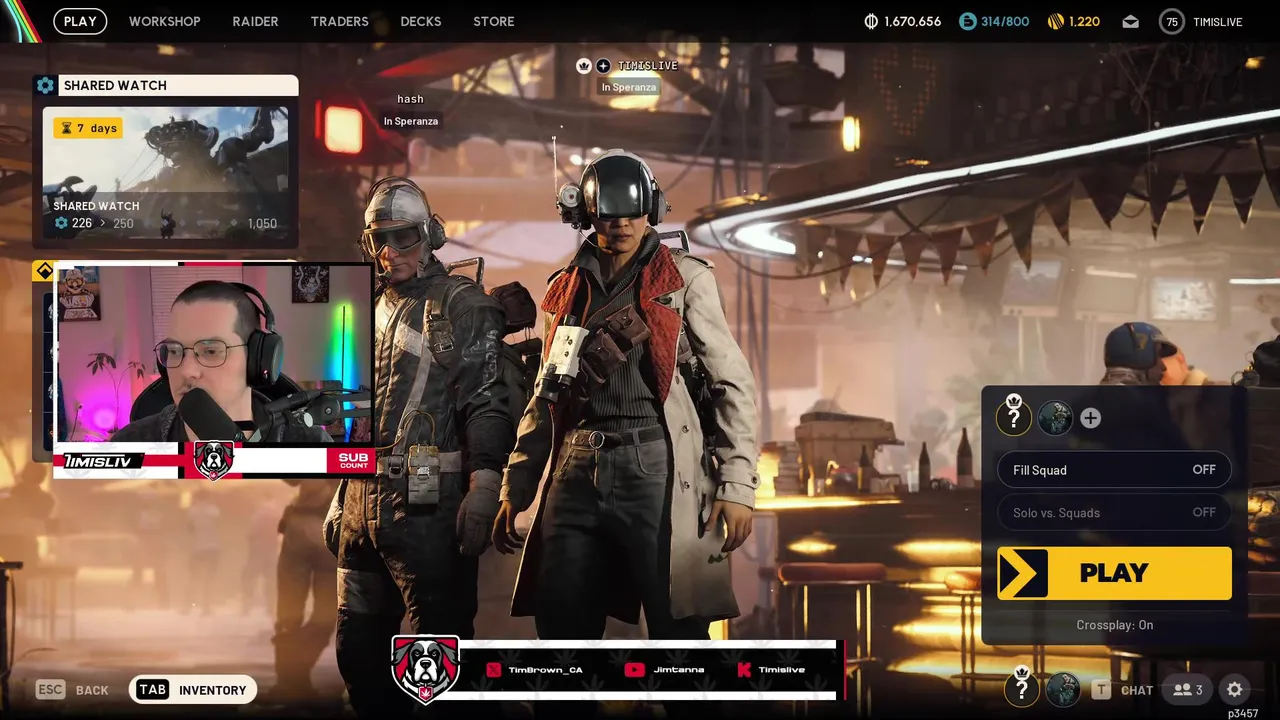The image size is (1280, 720).
Task: Click the 7 days timer badge
Action: click(x=88, y=128)
